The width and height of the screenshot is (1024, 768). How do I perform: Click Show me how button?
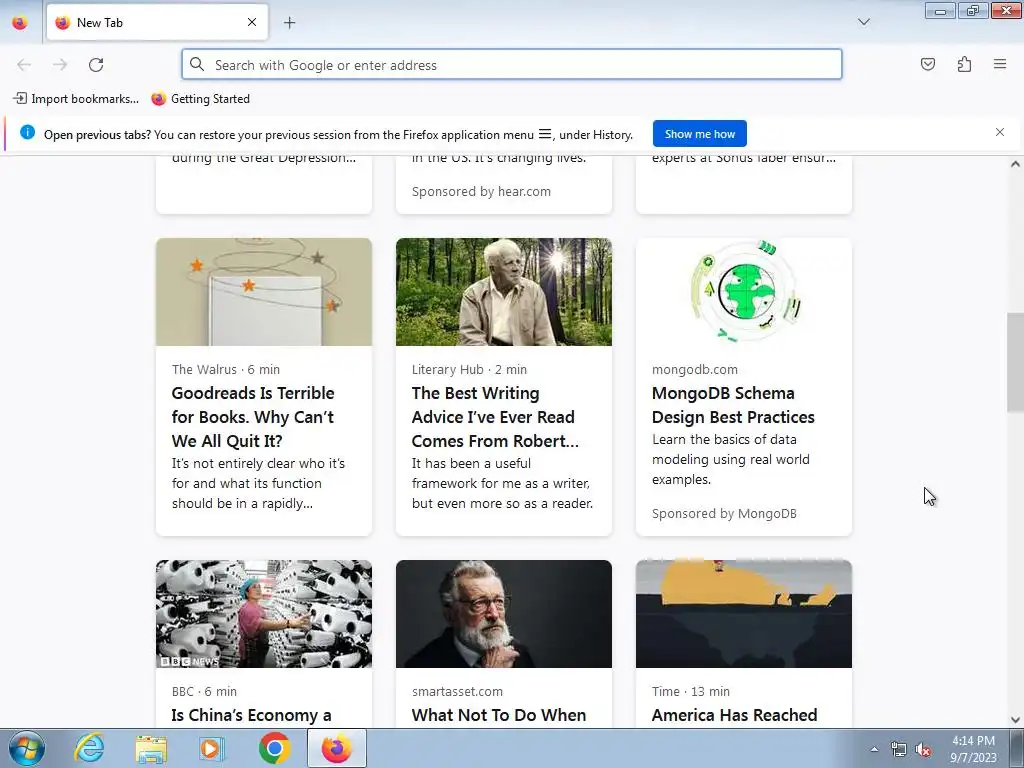[x=699, y=134]
